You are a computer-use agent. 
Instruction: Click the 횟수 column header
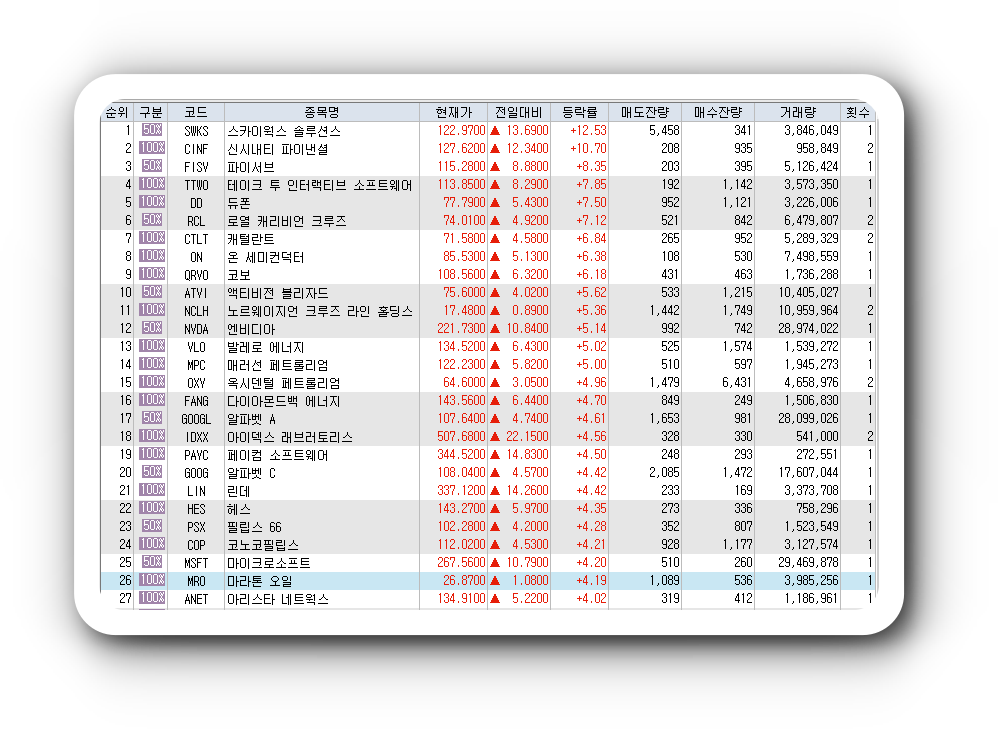[x=857, y=112]
